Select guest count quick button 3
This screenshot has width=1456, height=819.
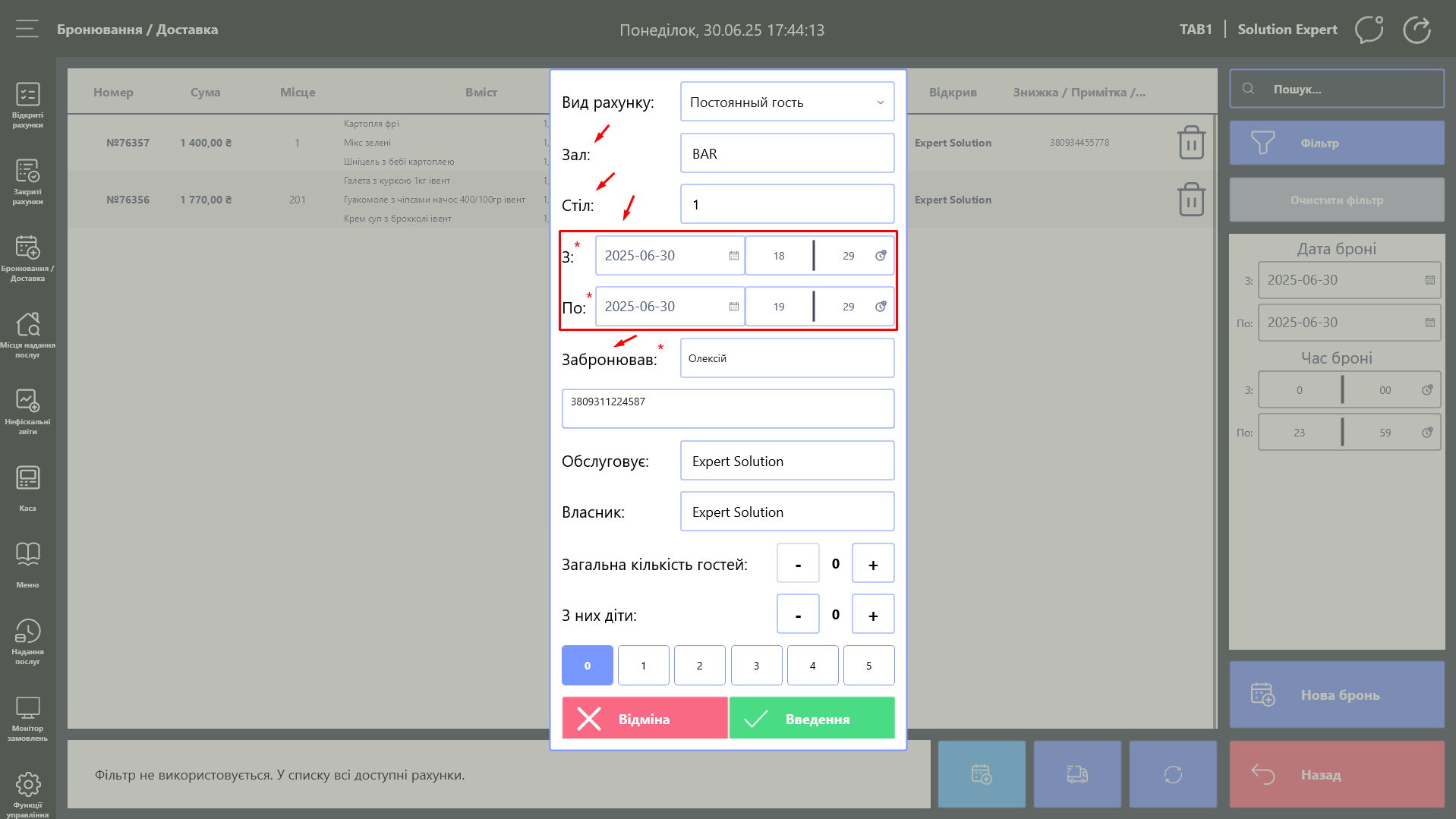[756, 666]
